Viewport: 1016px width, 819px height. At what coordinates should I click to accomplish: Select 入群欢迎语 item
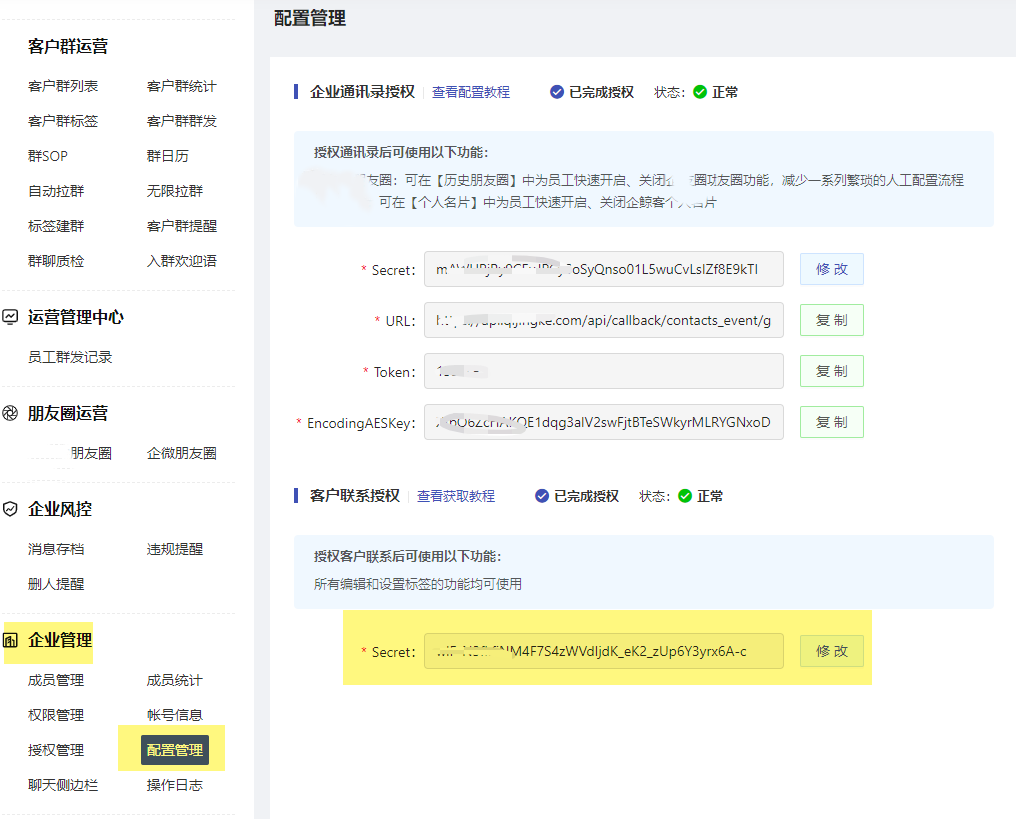pos(181,261)
